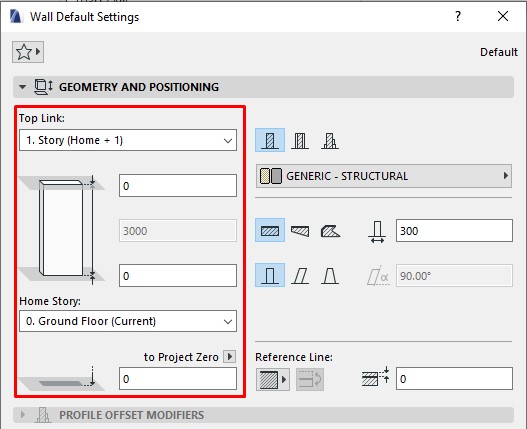
Task: Choose the Trapezoid wall geometry icon
Action: (300, 230)
